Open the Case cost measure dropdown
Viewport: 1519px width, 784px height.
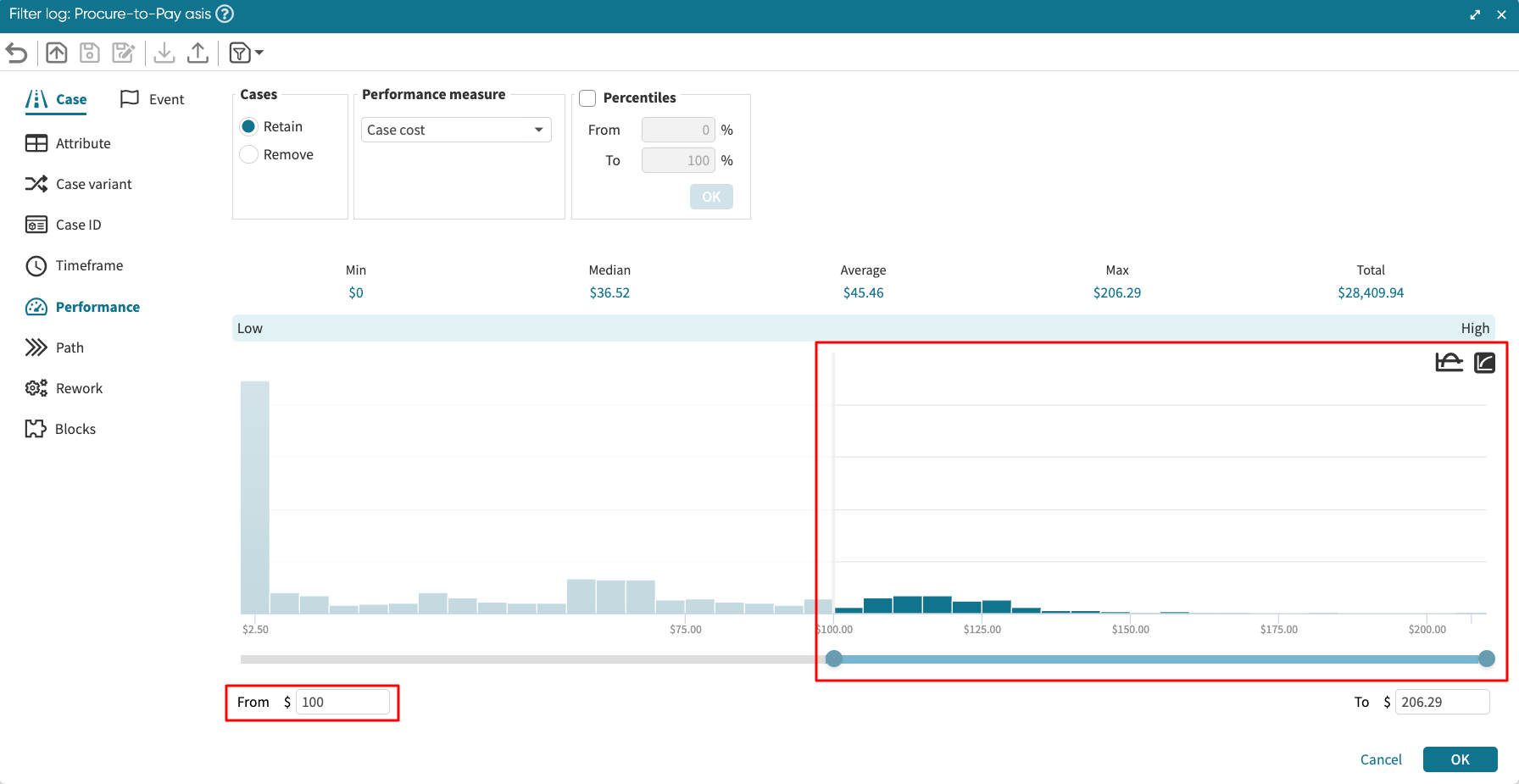coord(456,130)
